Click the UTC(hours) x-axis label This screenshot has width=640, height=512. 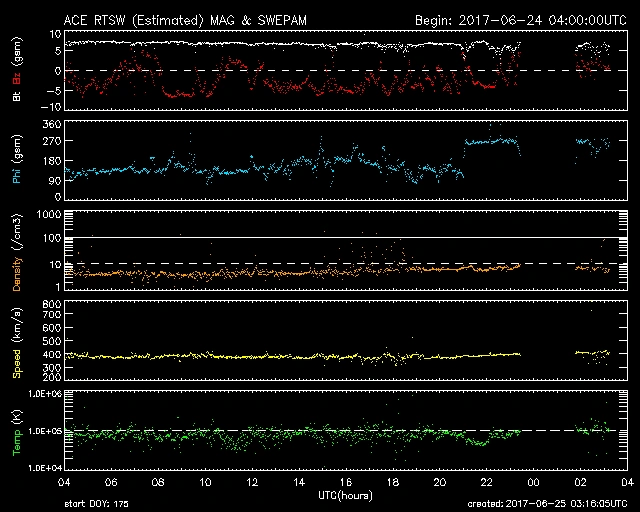pyautogui.click(x=345, y=495)
